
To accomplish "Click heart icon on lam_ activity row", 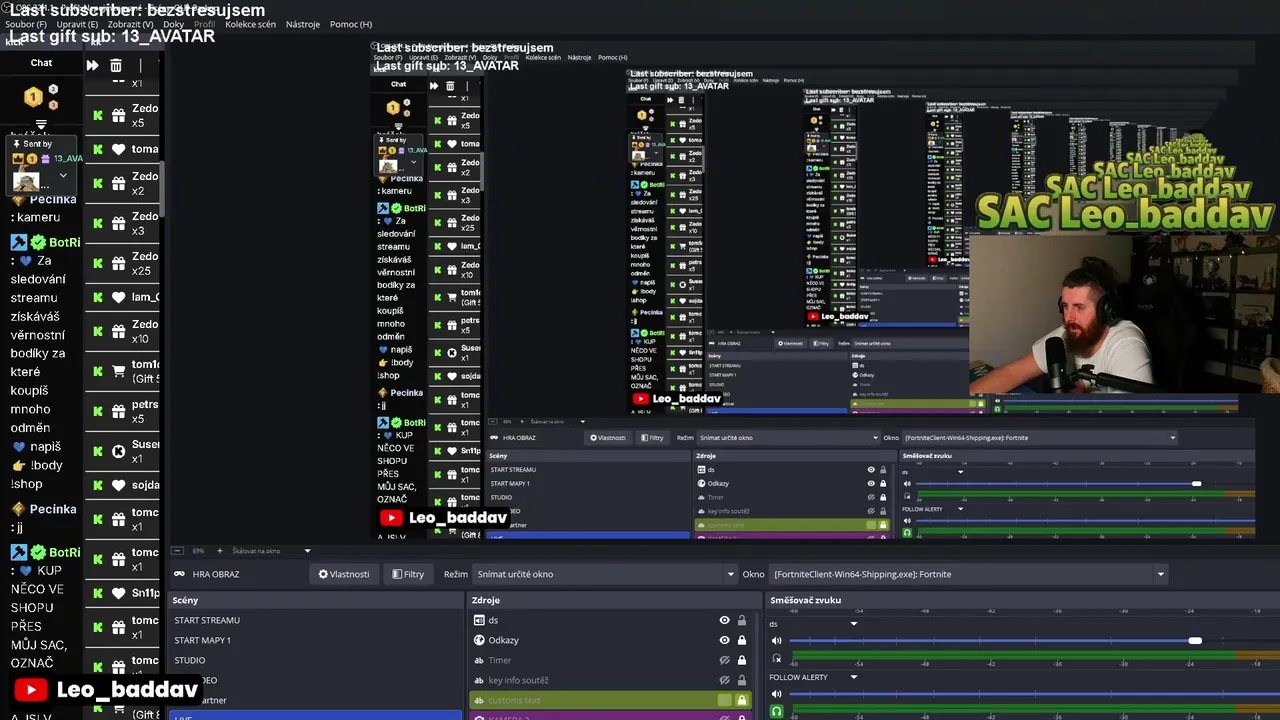I will point(118,297).
